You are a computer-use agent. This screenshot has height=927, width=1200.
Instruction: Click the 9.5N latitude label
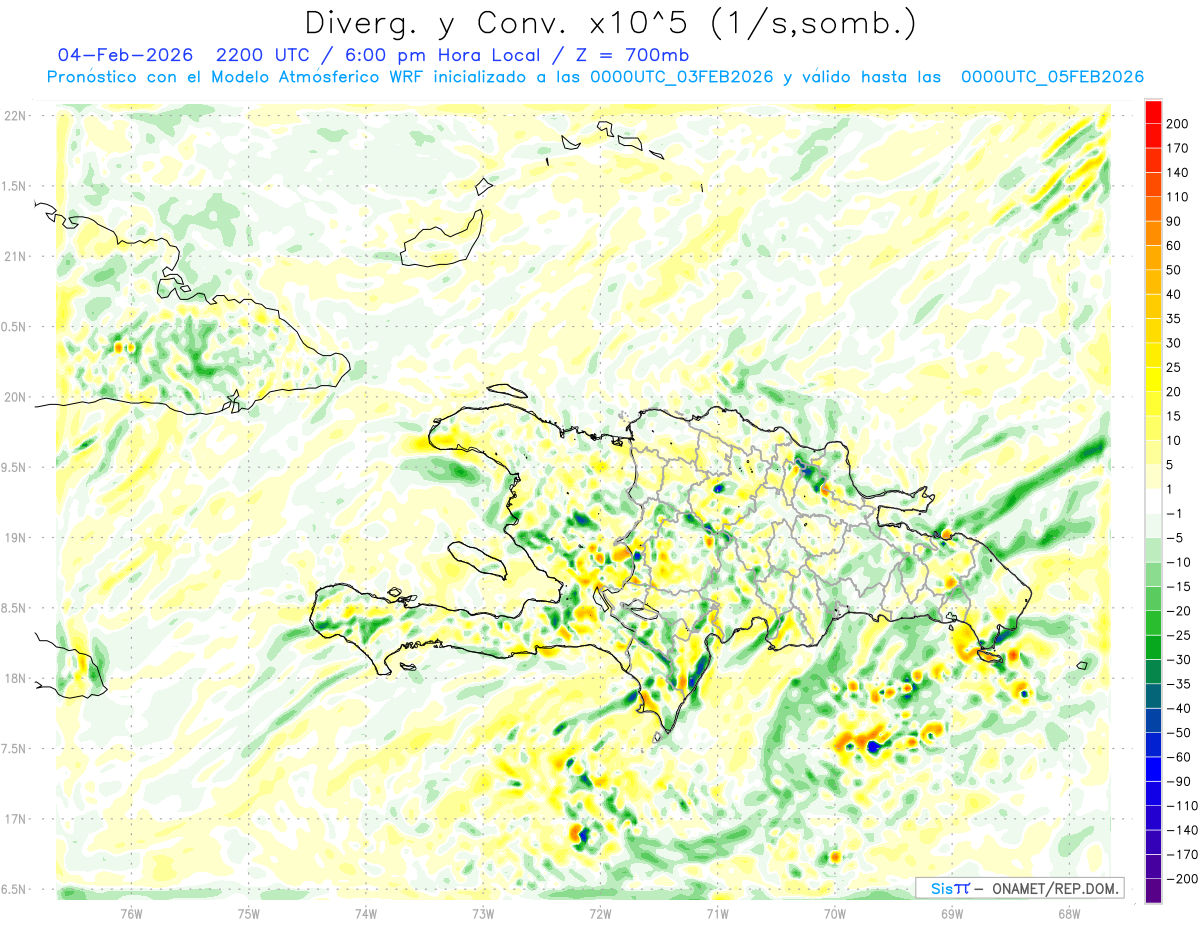point(14,467)
